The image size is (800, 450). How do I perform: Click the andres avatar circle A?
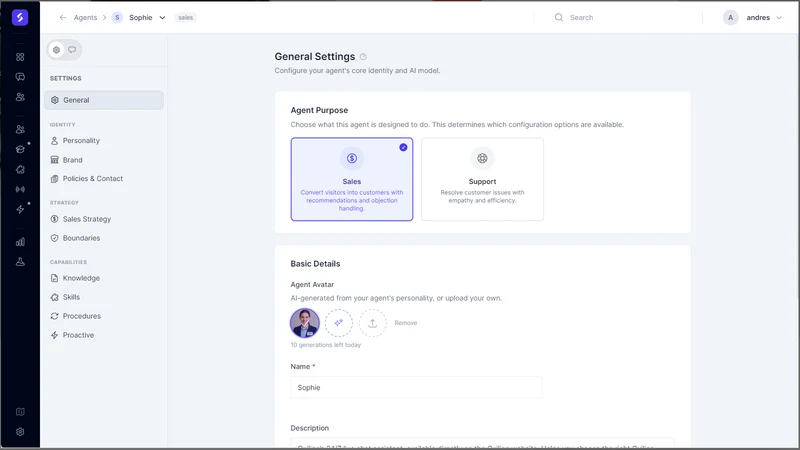tap(731, 17)
